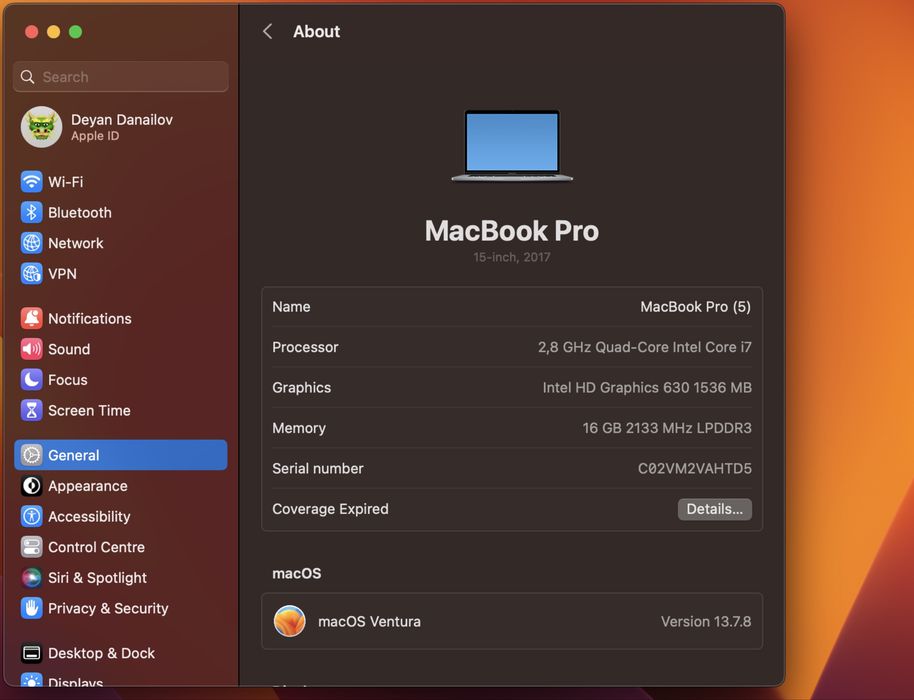Select Desktop & Dock label
Screen dimensions: 914x700
101,653
